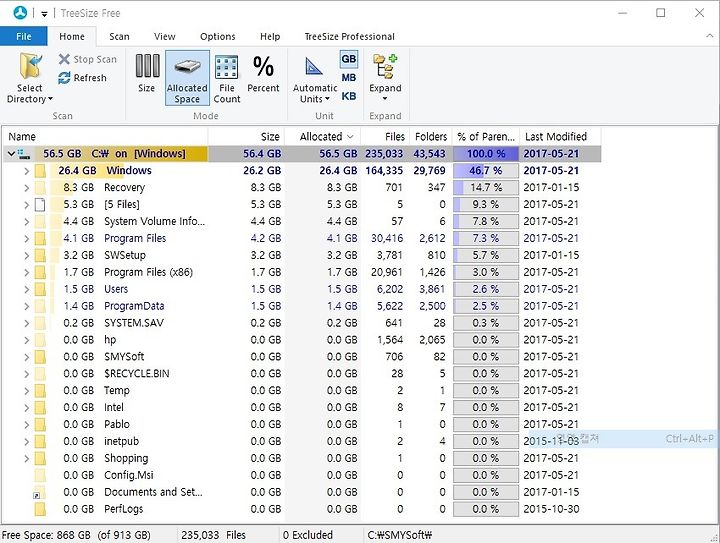Sort by the Allocated column header
Image resolution: width=720 pixels, height=543 pixels.
322,136
